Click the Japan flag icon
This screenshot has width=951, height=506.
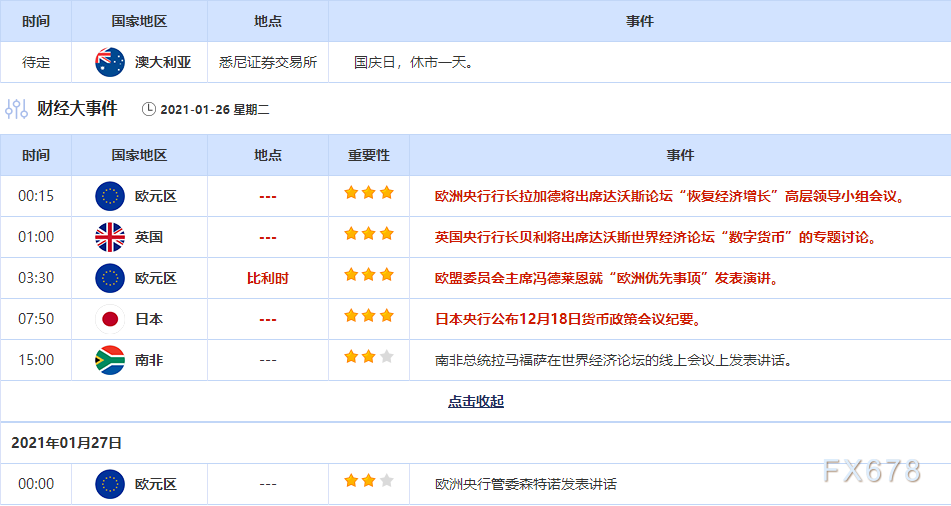coord(109,319)
